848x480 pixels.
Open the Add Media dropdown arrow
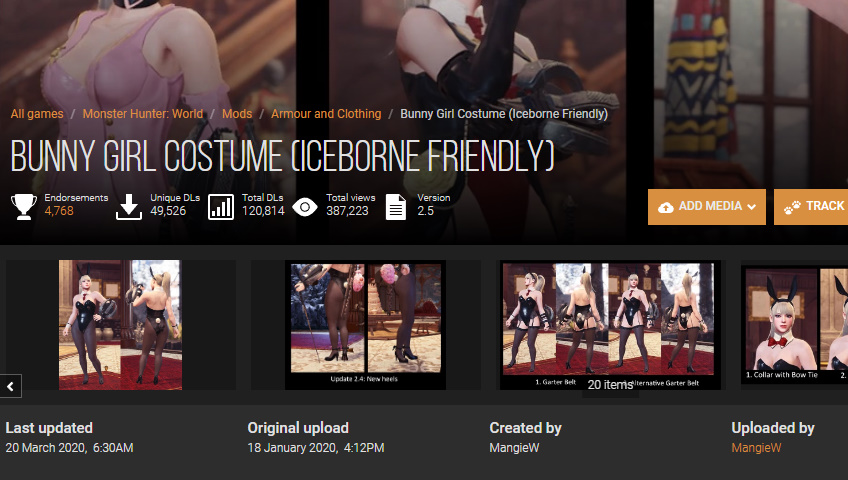pos(751,207)
